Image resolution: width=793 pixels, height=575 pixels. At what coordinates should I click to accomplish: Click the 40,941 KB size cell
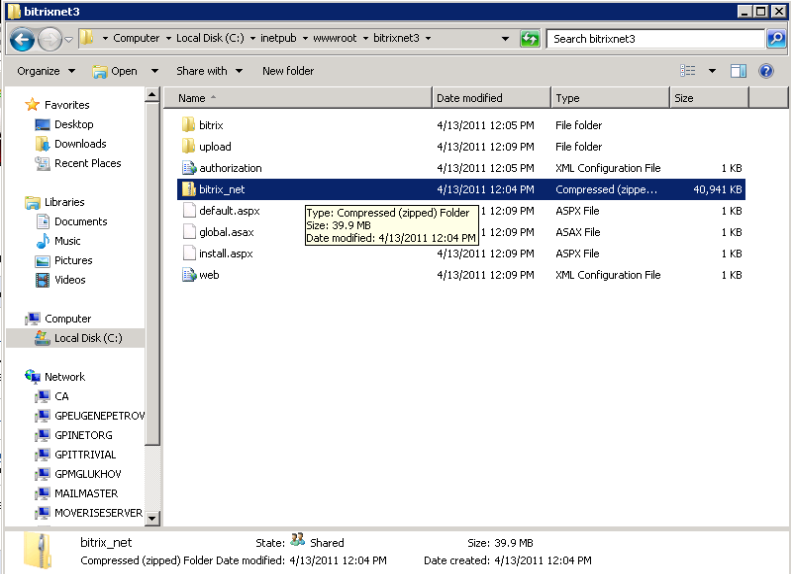pos(717,189)
